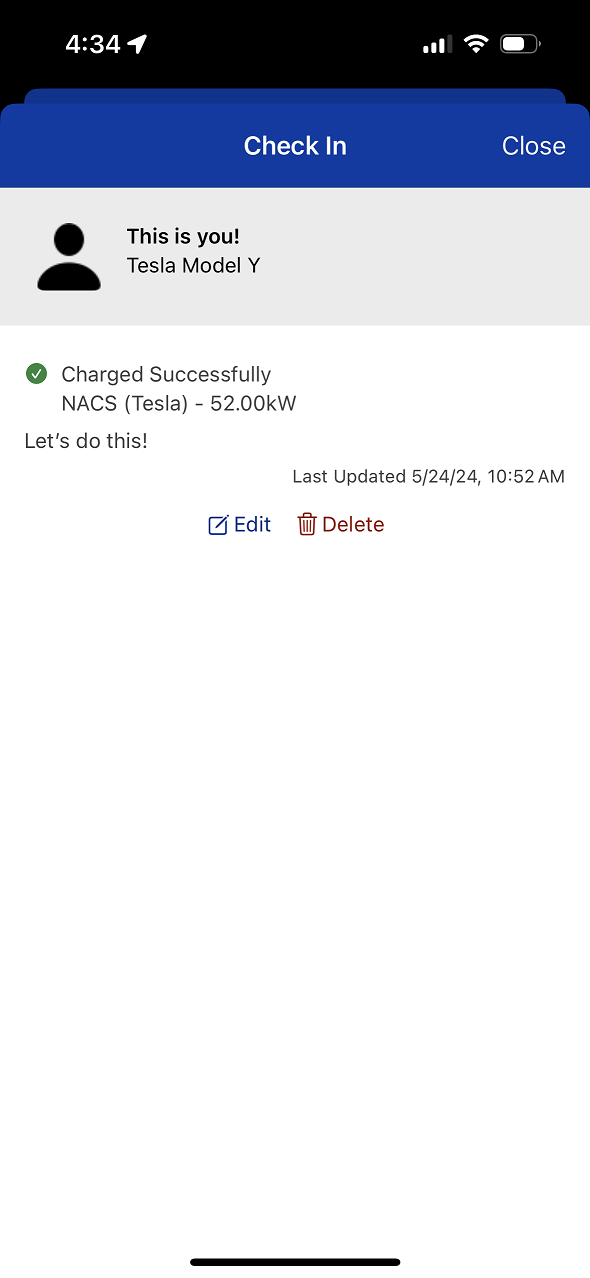The width and height of the screenshot is (590, 1278).
Task: Tap the Check In header title
Action: pos(295,146)
